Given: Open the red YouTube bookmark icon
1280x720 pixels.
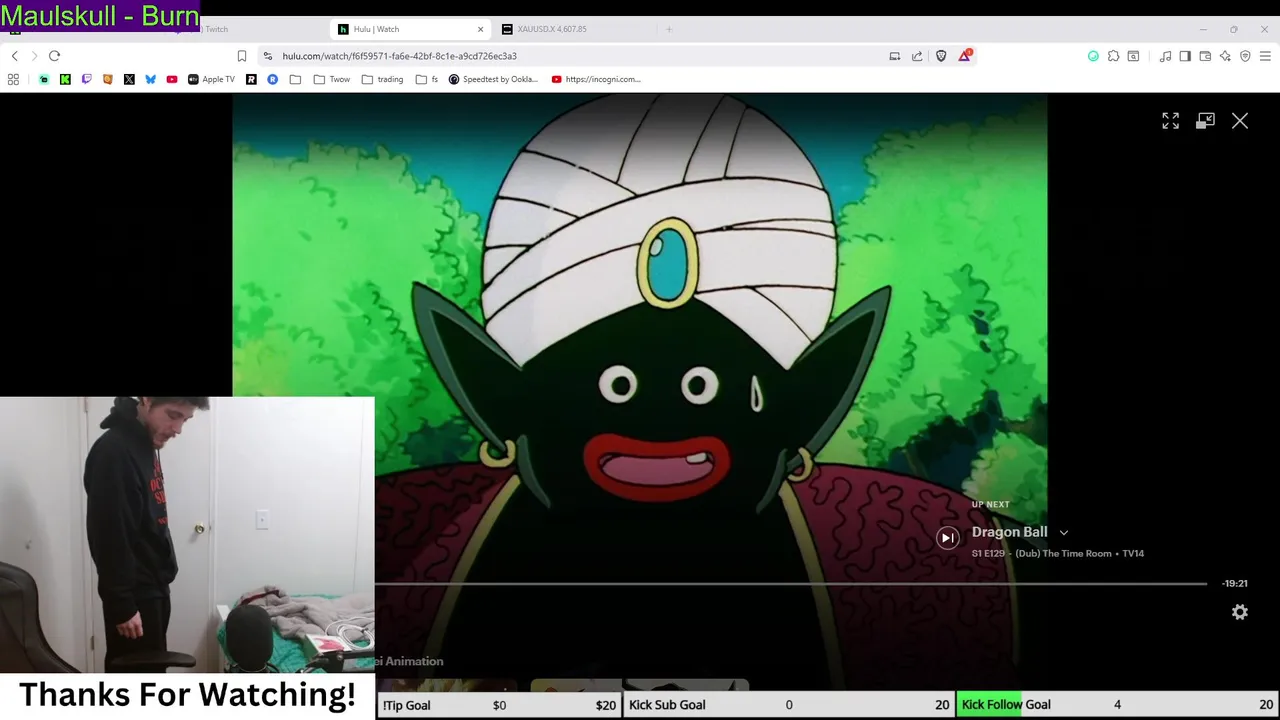Looking at the screenshot, I should pyautogui.click(x=172, y=79).
